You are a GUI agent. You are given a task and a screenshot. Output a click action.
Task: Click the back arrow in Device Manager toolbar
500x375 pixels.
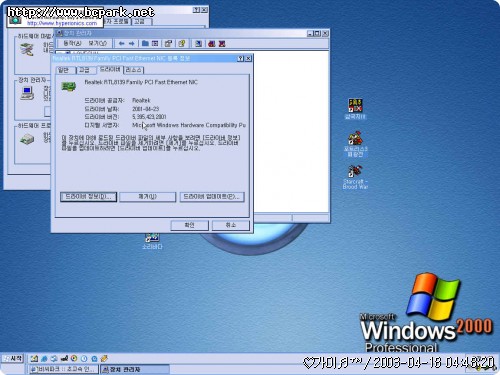[x=122, y=43]
